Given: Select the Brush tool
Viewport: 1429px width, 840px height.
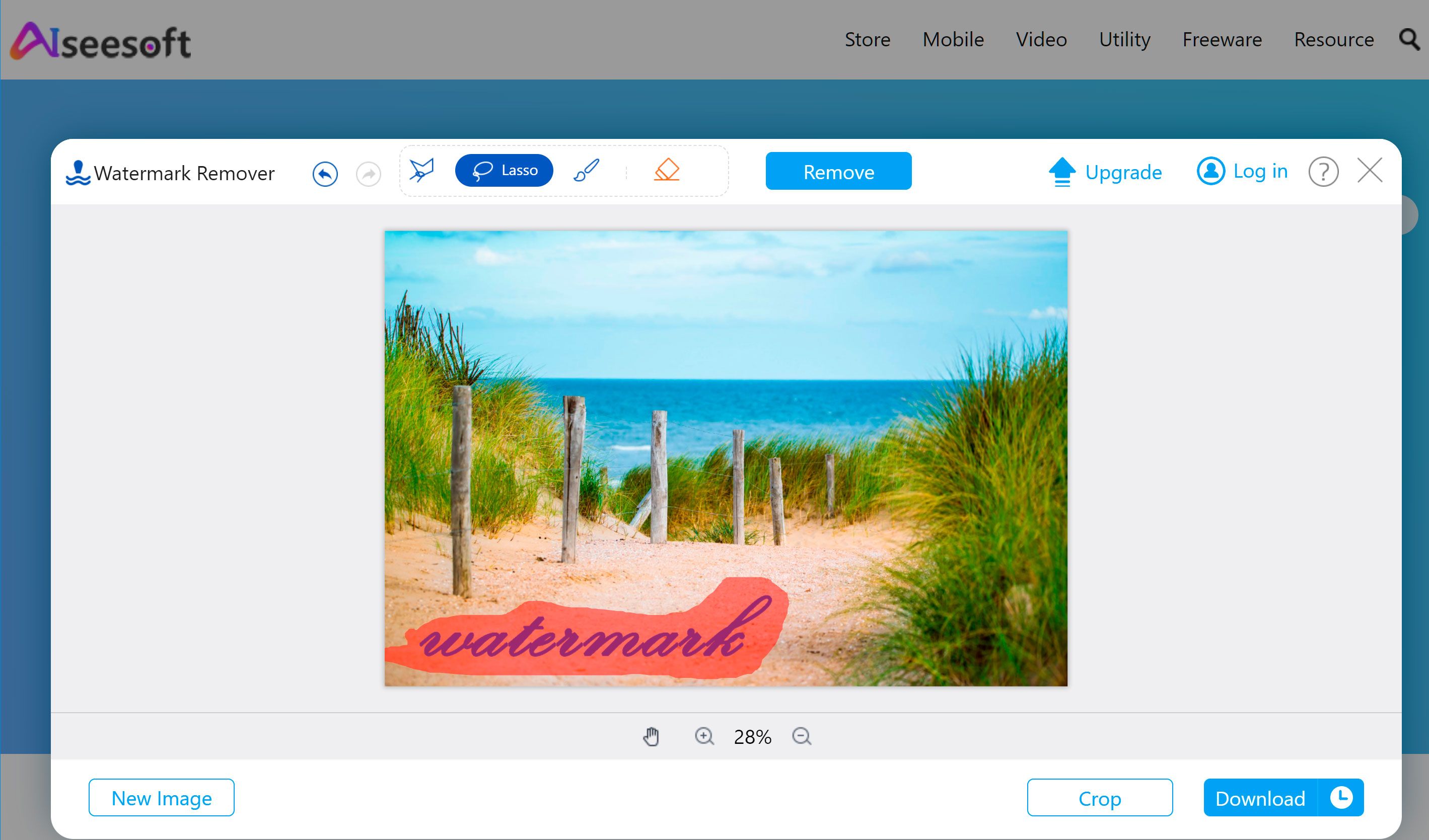Looking at the screenshot, I should tap(585, 170).
